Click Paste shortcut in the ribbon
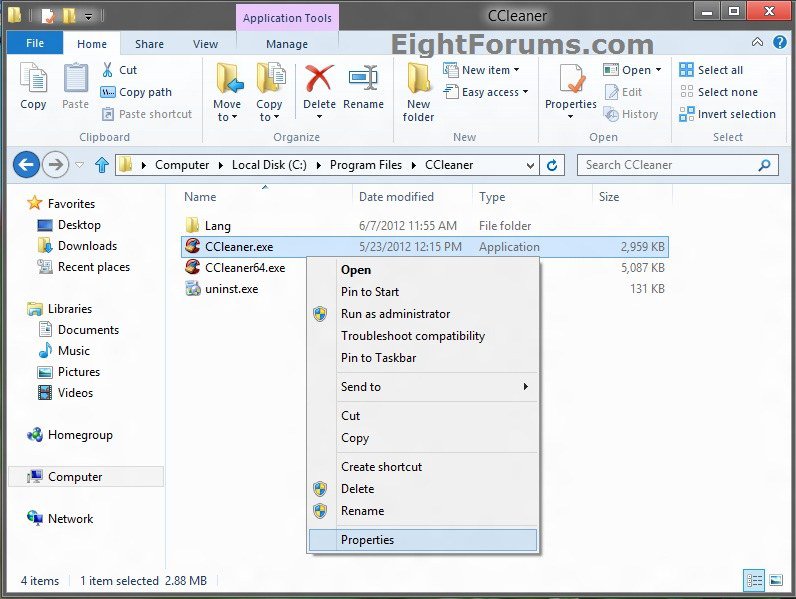 pos(147,114)
